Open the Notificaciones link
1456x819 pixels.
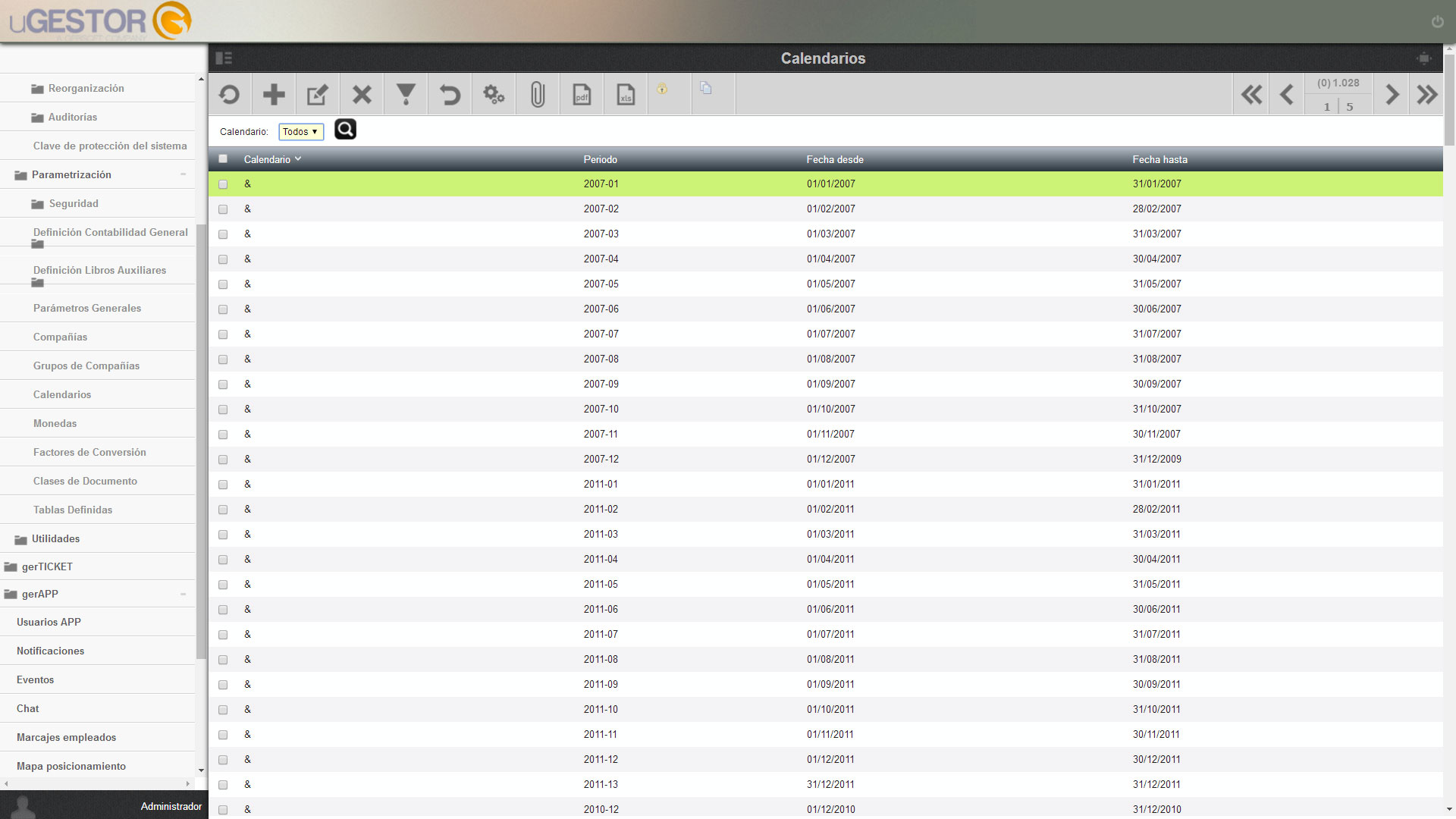[50, 651]
